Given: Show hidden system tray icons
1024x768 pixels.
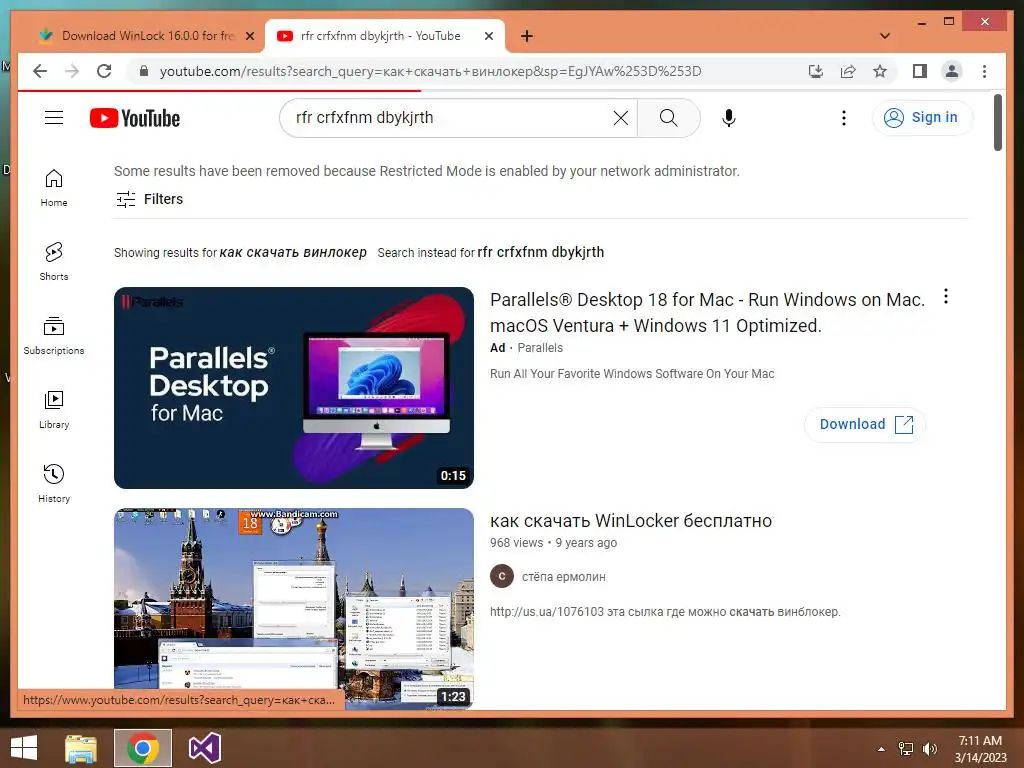Looking at the screenshot, I should pos(881,749).
